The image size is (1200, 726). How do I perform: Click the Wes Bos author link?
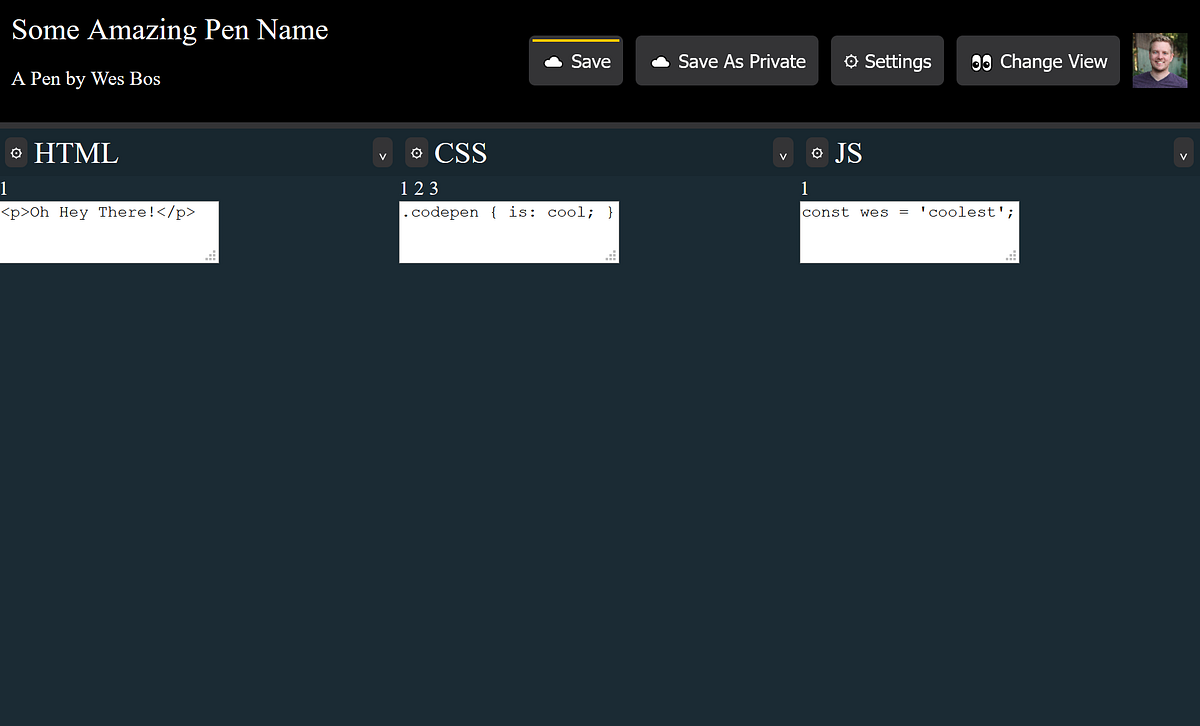tap(128, 78)
